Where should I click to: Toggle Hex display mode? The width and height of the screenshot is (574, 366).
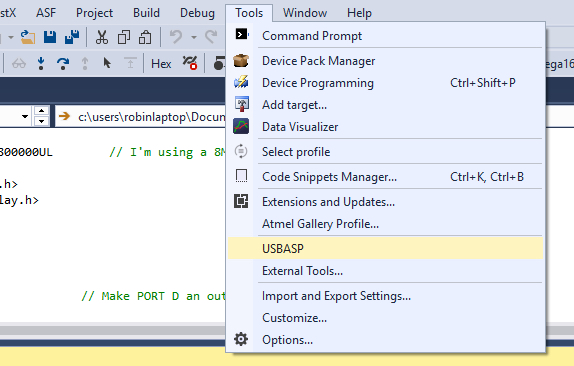click(161, 64)
